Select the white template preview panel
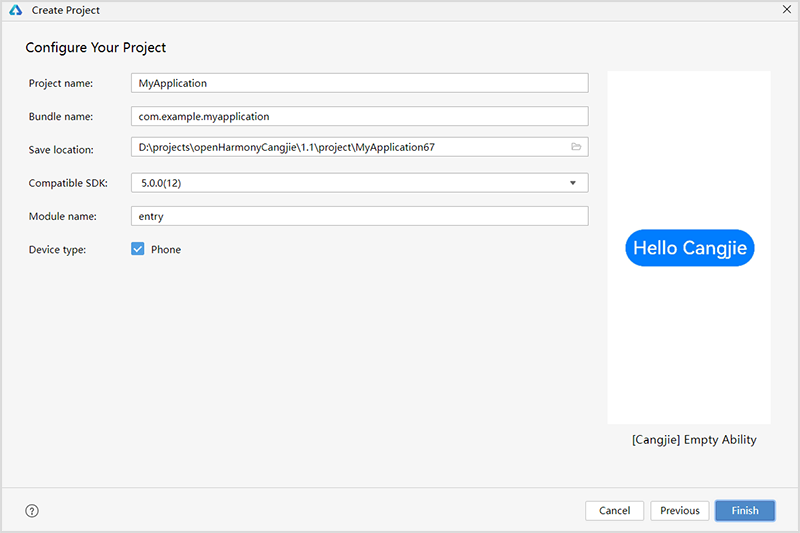Screen dimensions: 800x533 click(x=689, y=350)
